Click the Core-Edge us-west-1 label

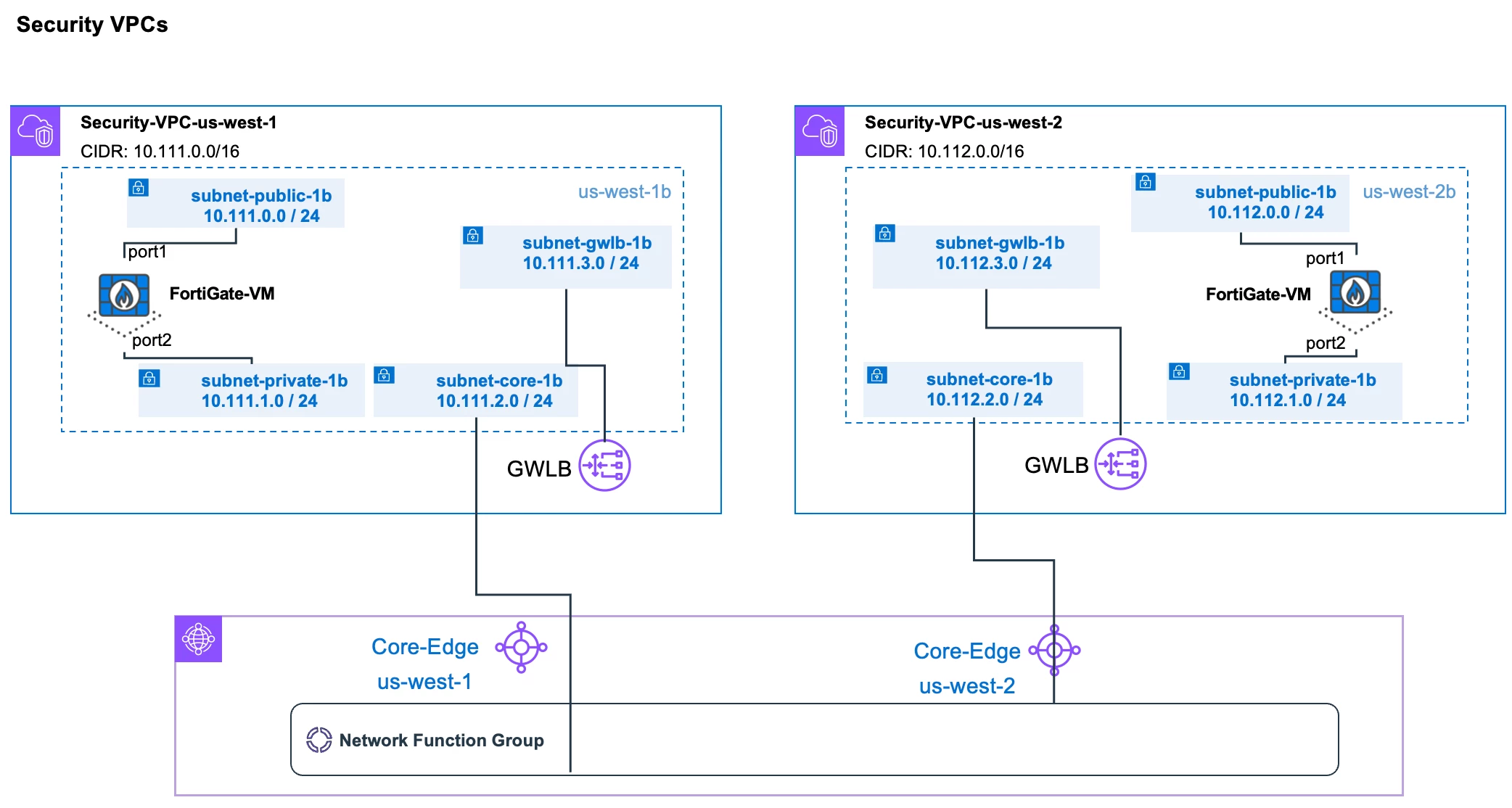tap(425, 664)
